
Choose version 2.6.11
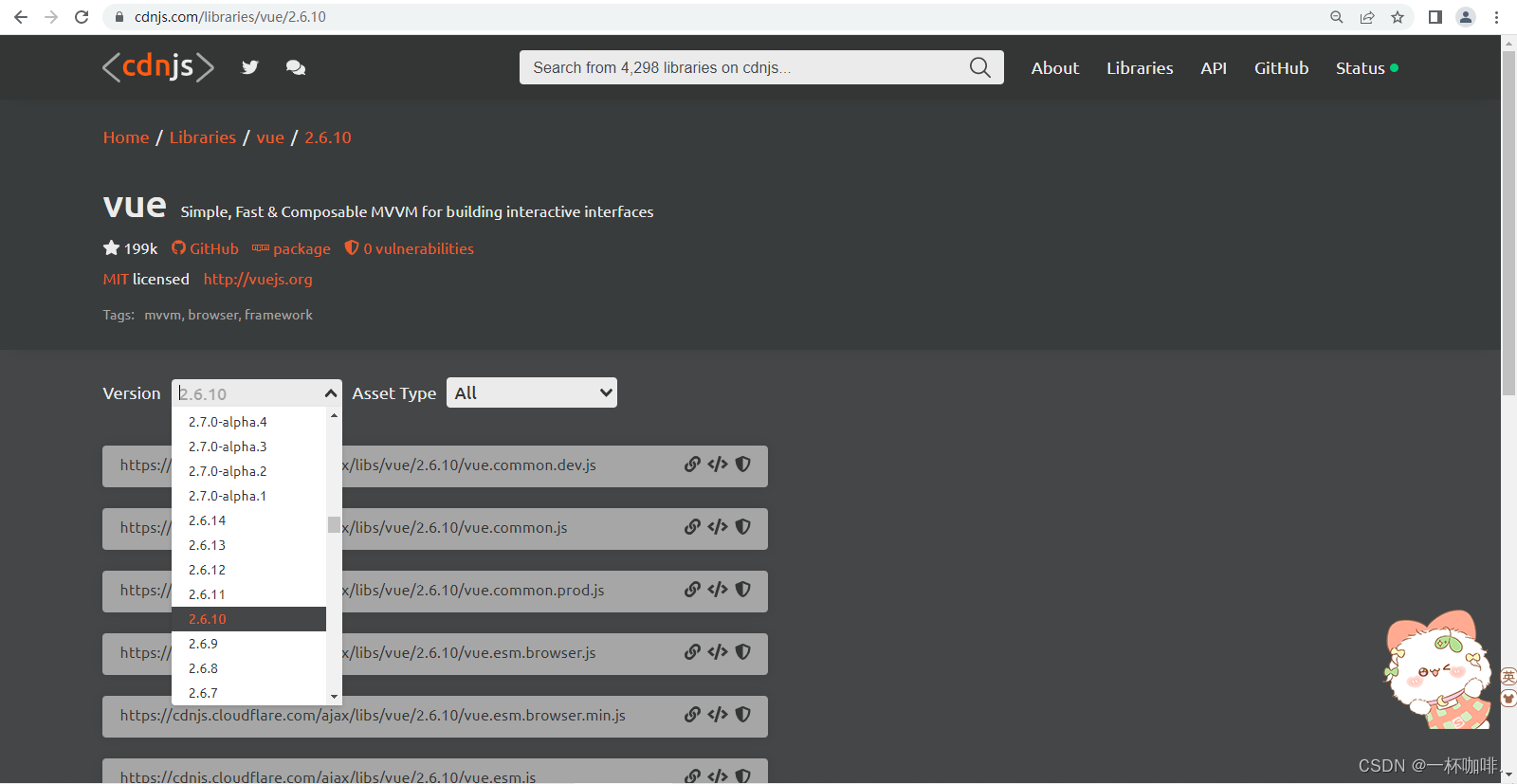(x=249, y=594)
